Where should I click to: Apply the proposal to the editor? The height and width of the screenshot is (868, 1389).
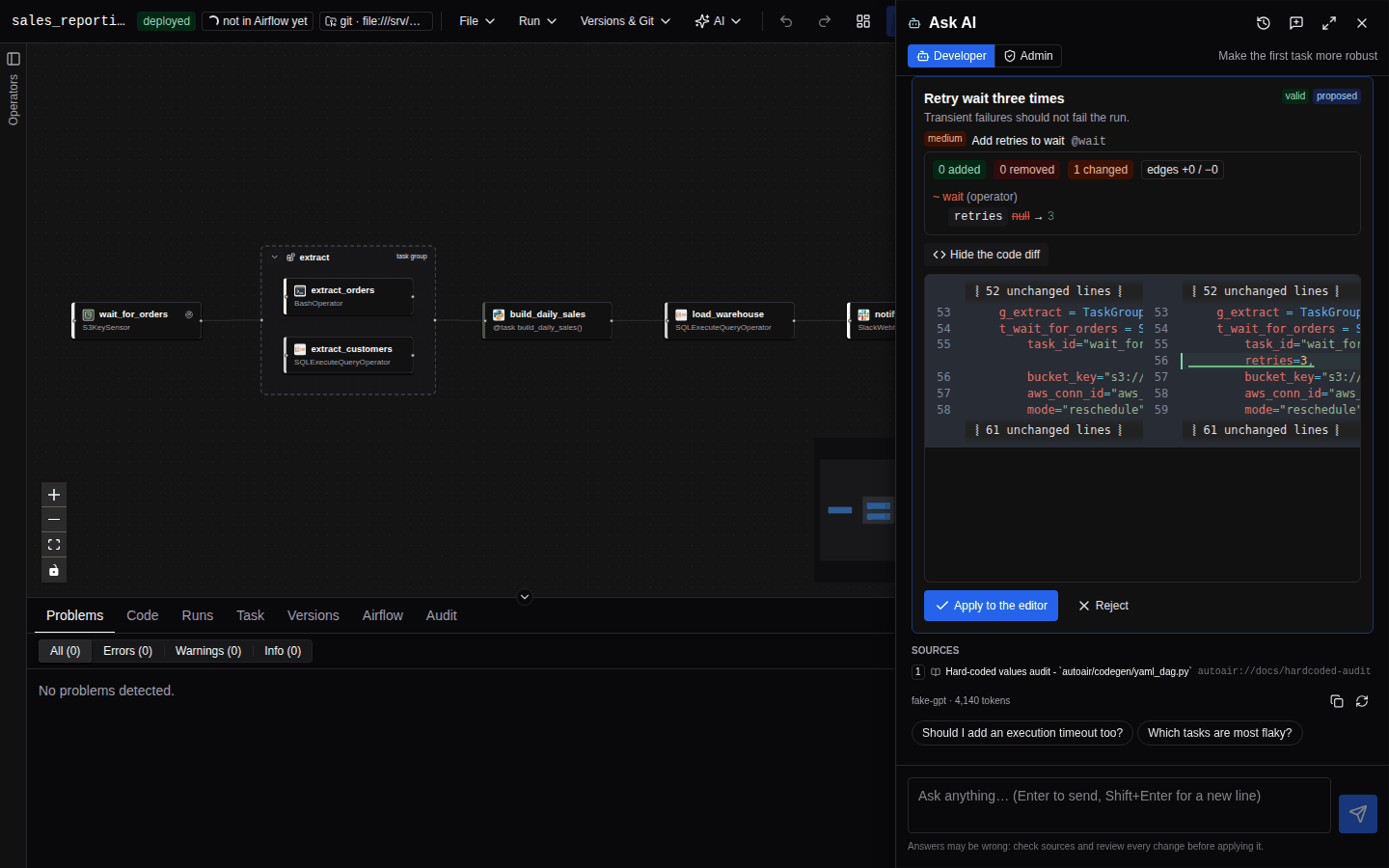point(991,606)
